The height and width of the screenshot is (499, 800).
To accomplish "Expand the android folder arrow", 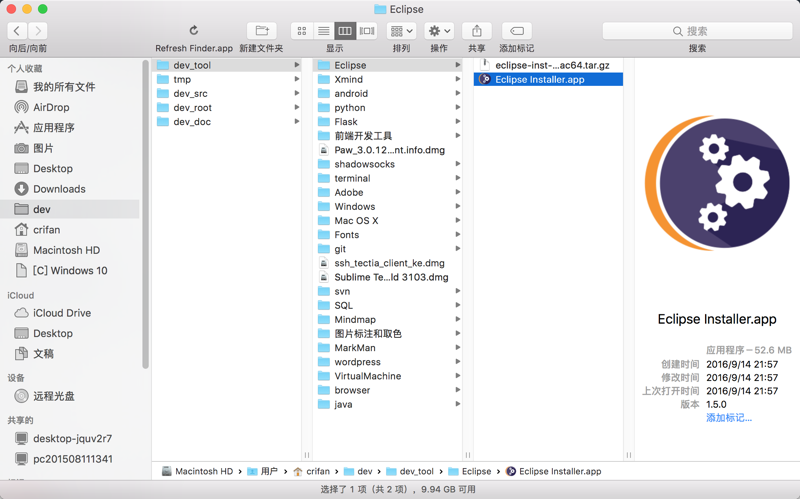I will 458,93.
